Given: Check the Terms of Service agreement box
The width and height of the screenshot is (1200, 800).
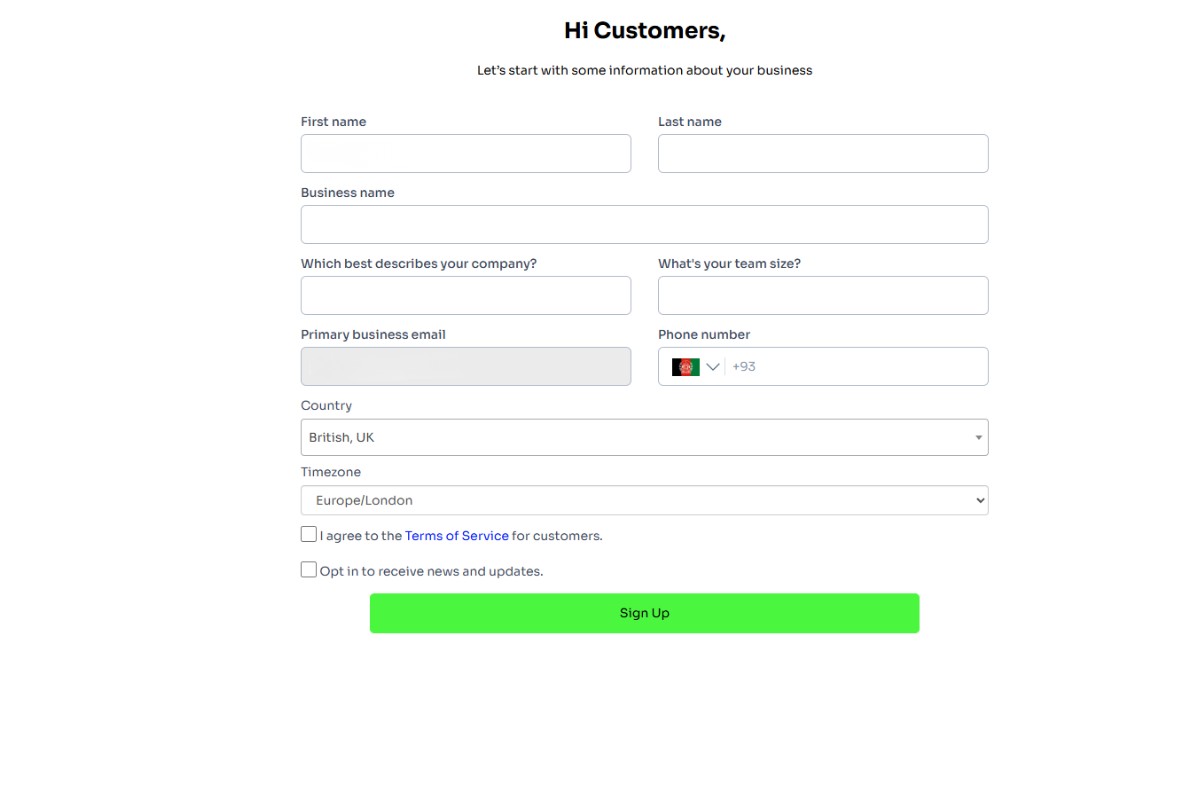Looking at the screenshot, I should 309,534.
